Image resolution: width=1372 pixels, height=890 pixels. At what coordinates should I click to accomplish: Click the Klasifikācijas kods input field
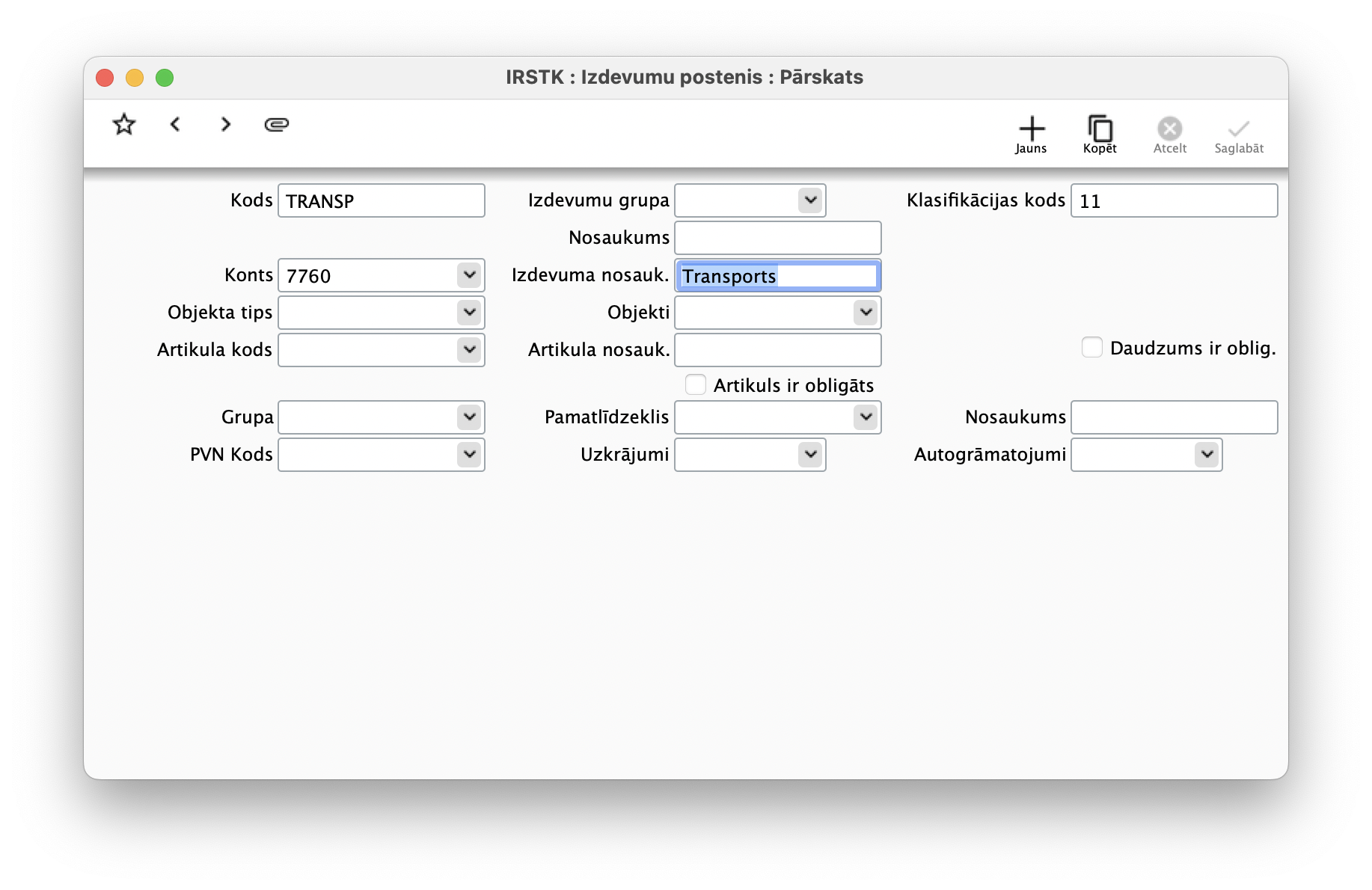pos(1174,201)
